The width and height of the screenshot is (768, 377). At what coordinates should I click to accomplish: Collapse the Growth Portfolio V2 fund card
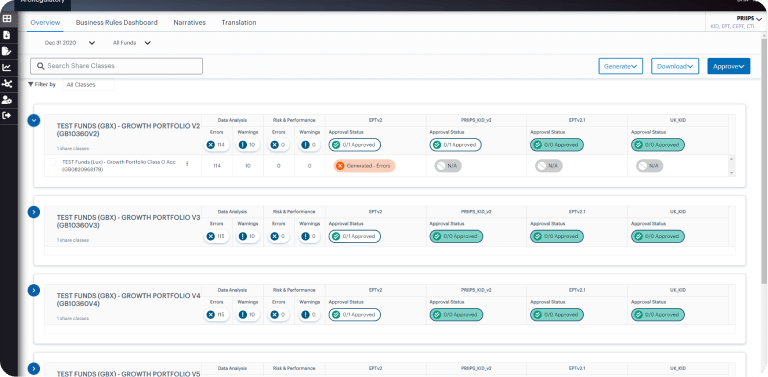pyautogui.click(x=34, y=120)
